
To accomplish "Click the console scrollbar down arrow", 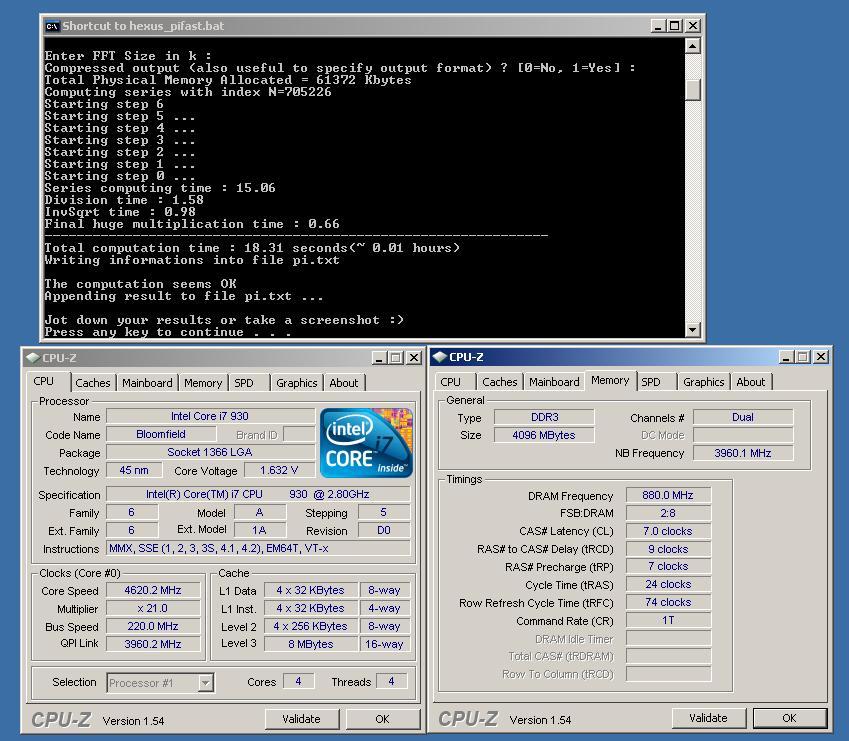I will coord(693,329).
